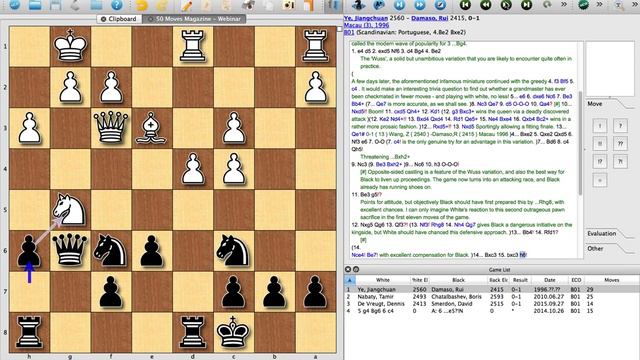This screenshot has width=640, height=360.
Task: Click the pencil edit icon in toolbar
Action: pyautogui.click(x=187, y=5)
